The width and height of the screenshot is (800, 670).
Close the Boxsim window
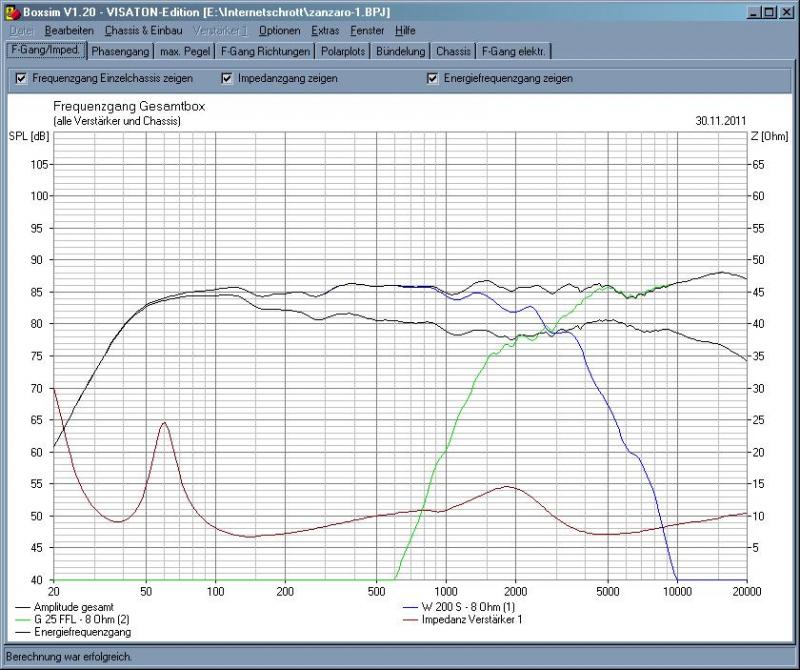click(x=785, y=11)
